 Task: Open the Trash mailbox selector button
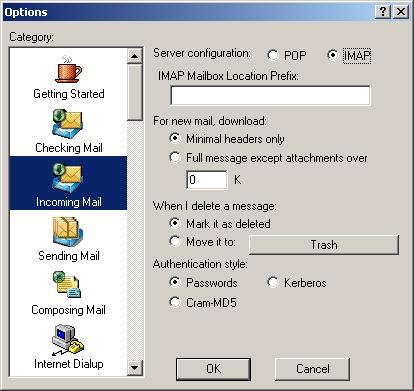click(324, 245)
